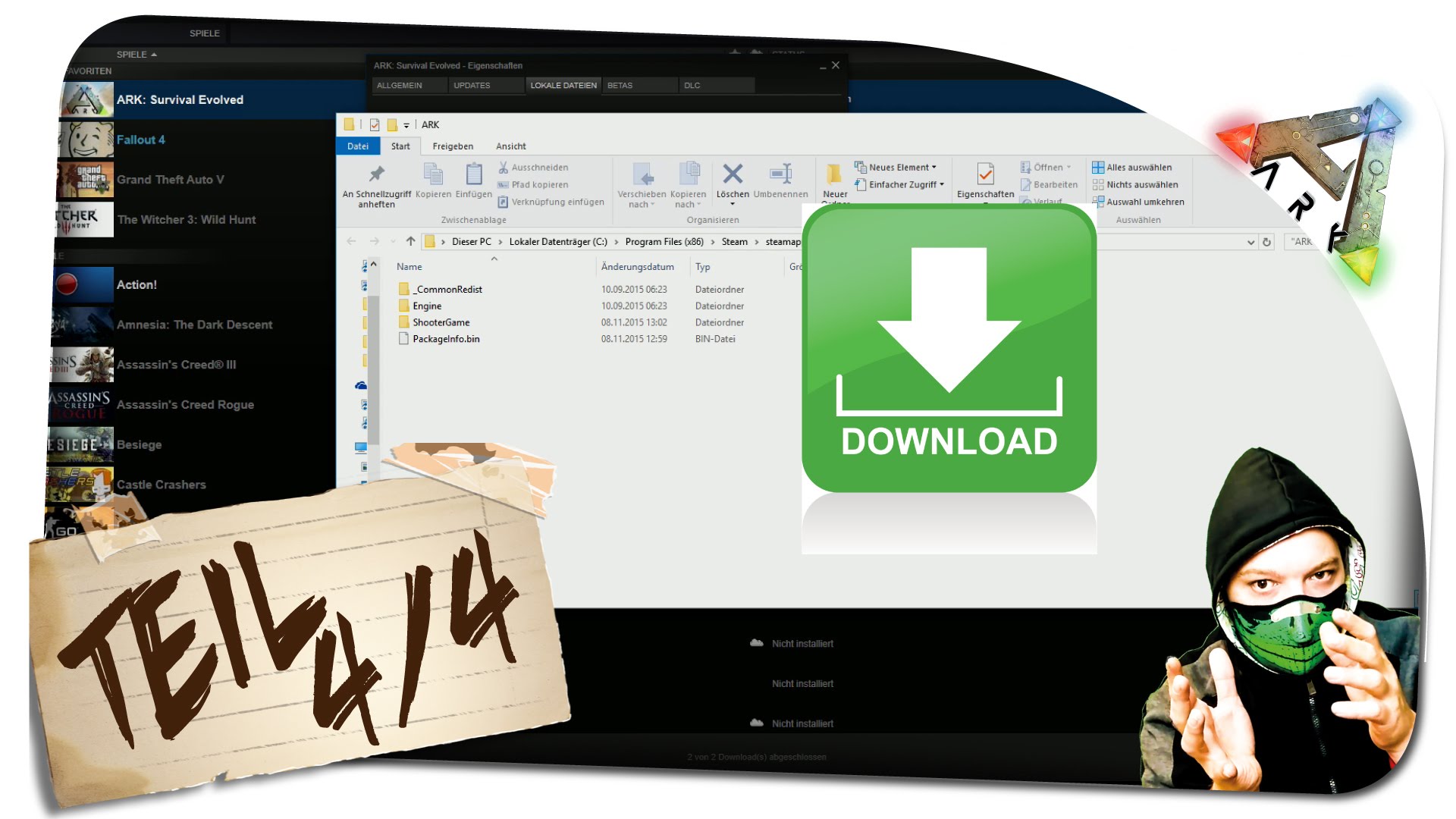Image resolution: width=1456 pixels, height=819 pixels.
Task: Click the red Löschen delete icon
Action: [x=733, y=174]
